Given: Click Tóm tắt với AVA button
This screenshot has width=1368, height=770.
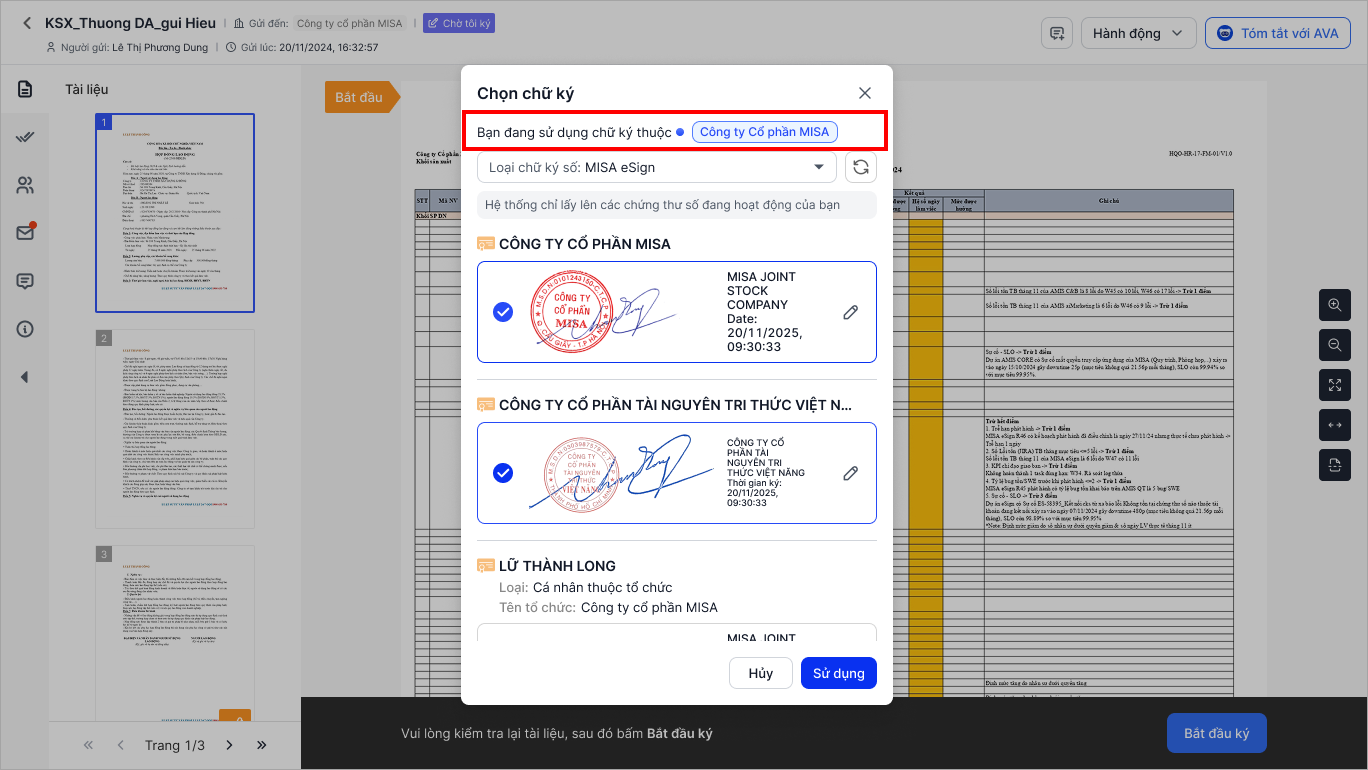Looking at the screenshot, I should [x=1278, y=33].
